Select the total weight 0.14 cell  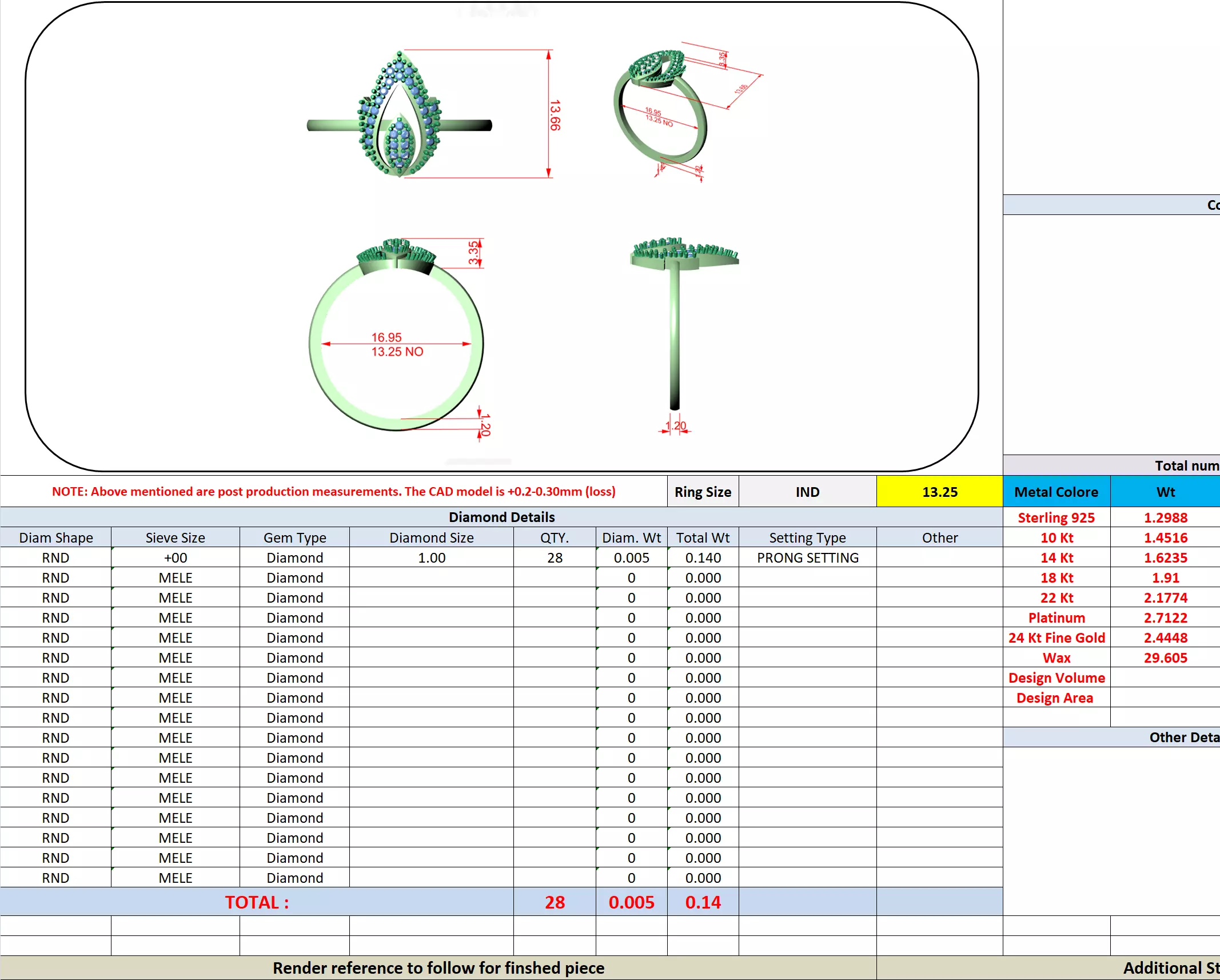point(703,902)
